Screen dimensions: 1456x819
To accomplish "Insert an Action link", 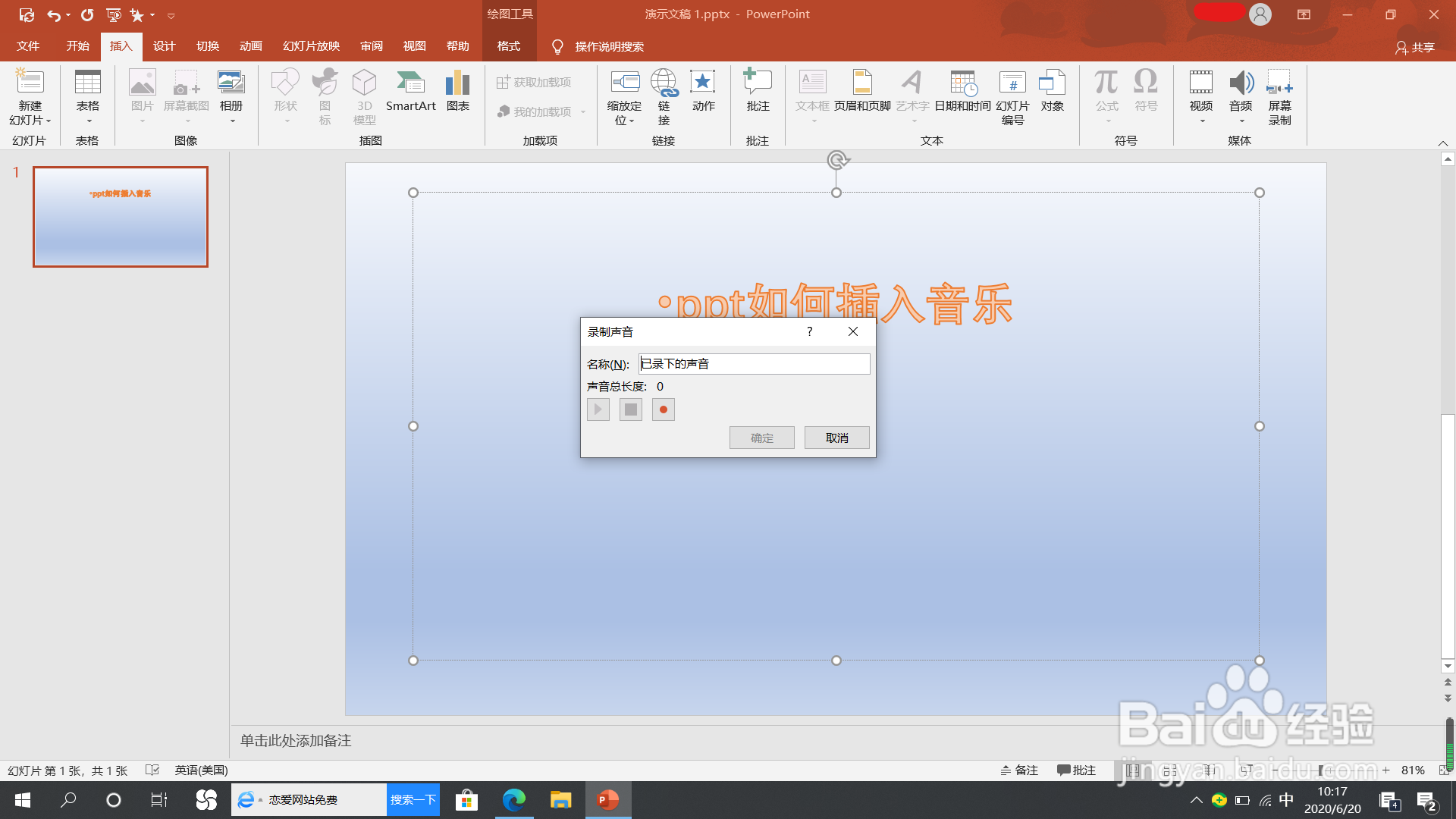I will click(x=703, y=91).
